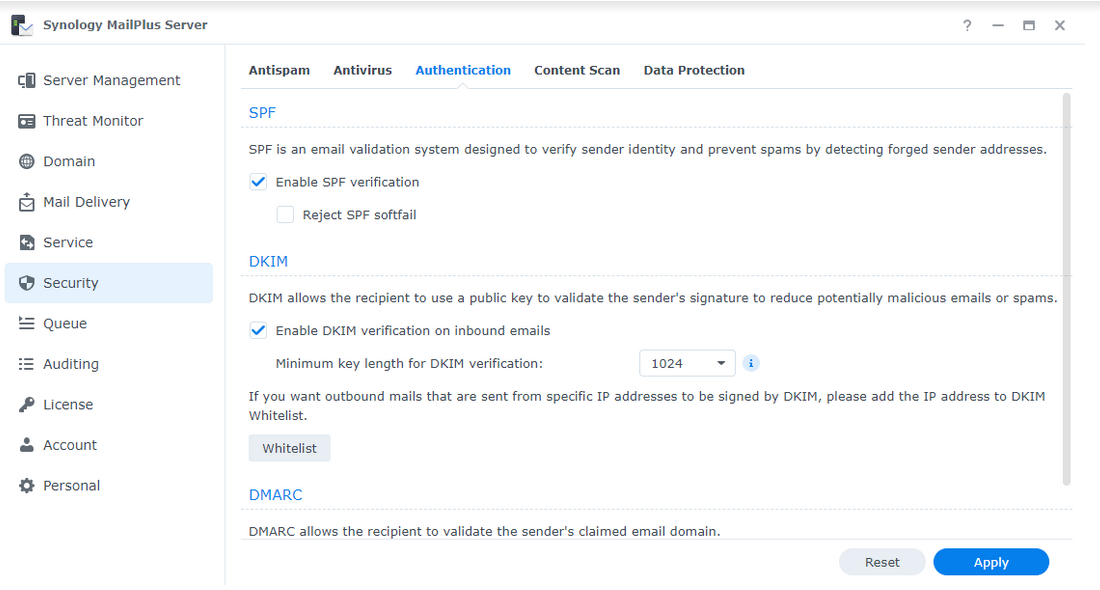The width and height of the screenshot is (1100, 590).
Task: Click the SPF description sentence
Action: (648, 149)
